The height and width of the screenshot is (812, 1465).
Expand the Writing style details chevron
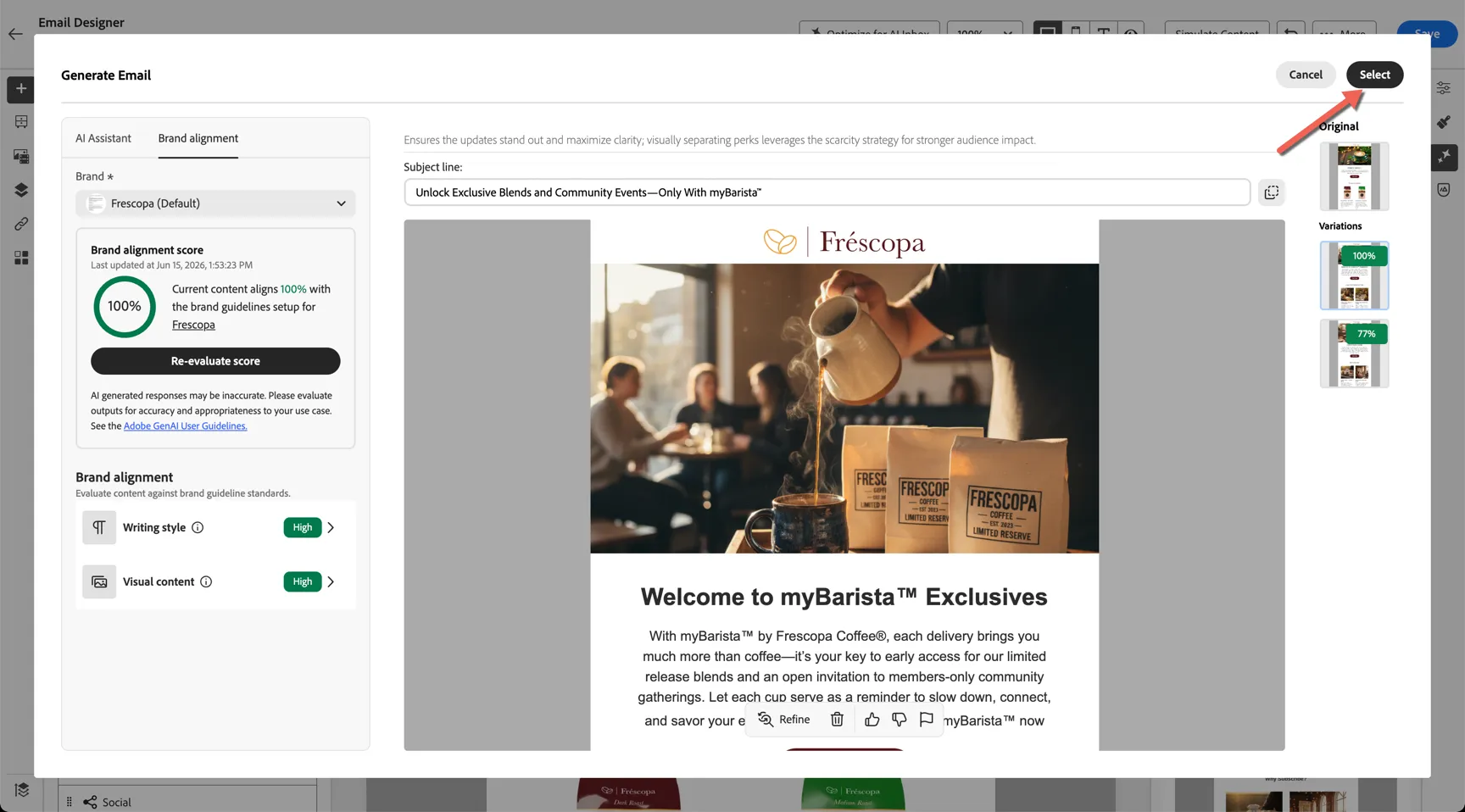coord(331,527)
